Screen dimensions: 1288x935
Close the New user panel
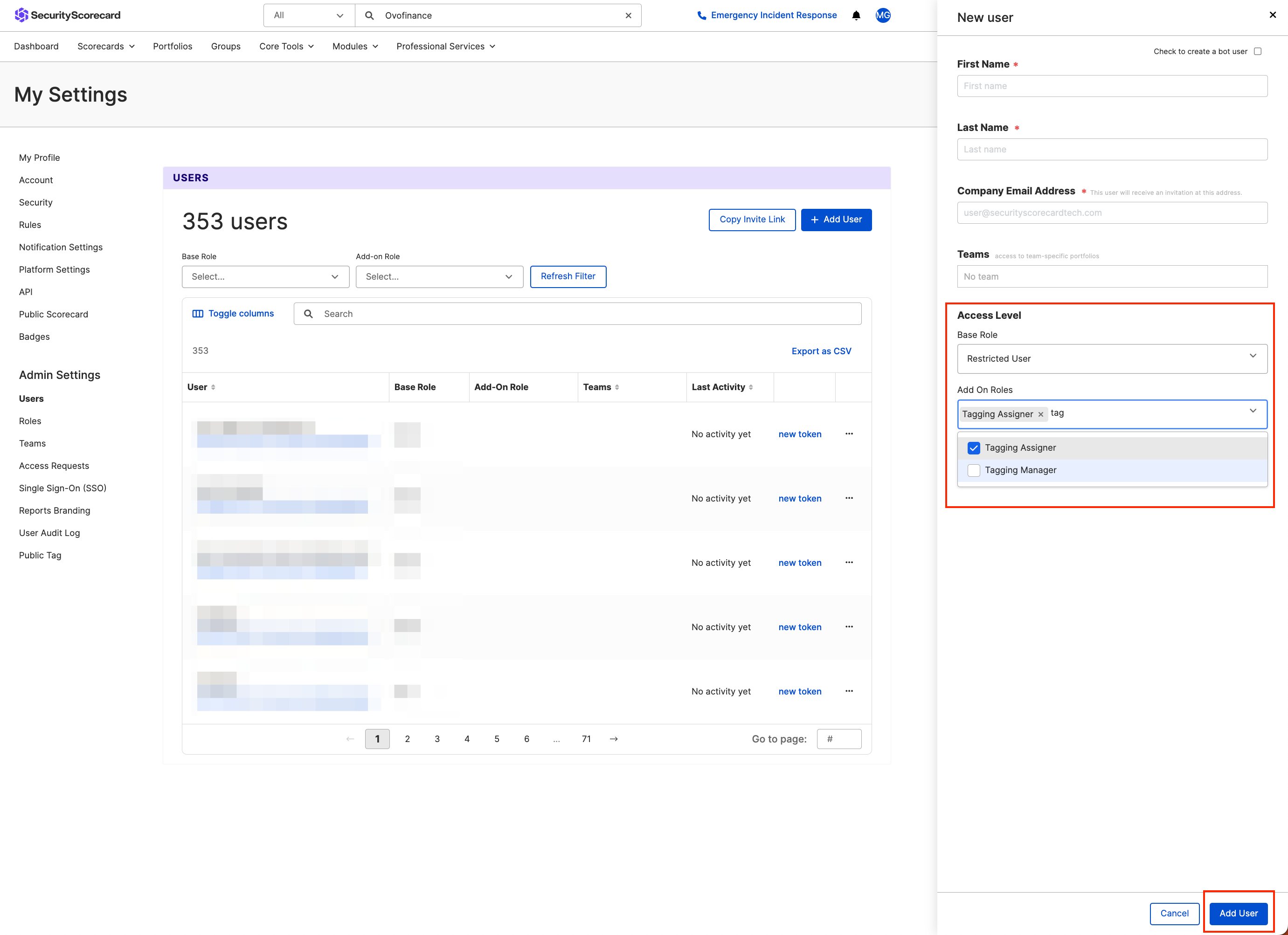pyautogui.click(x=1272, y=15)
